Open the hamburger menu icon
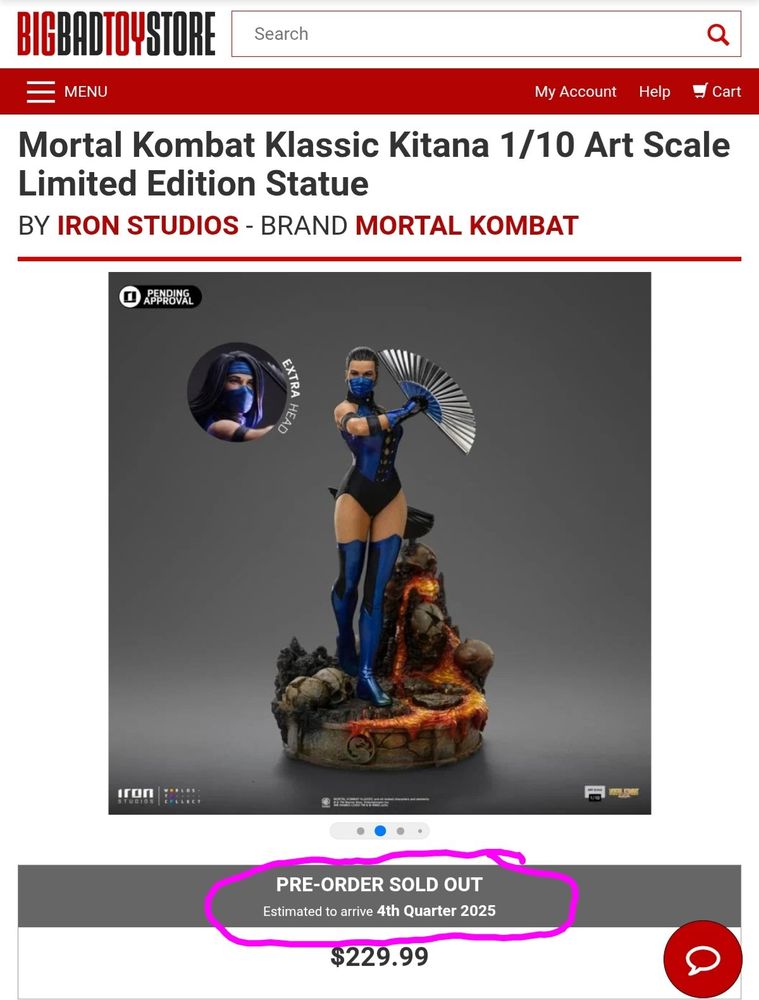This screenshot has width=759, height=1000. pyautogui.click(x=41, y=92)
